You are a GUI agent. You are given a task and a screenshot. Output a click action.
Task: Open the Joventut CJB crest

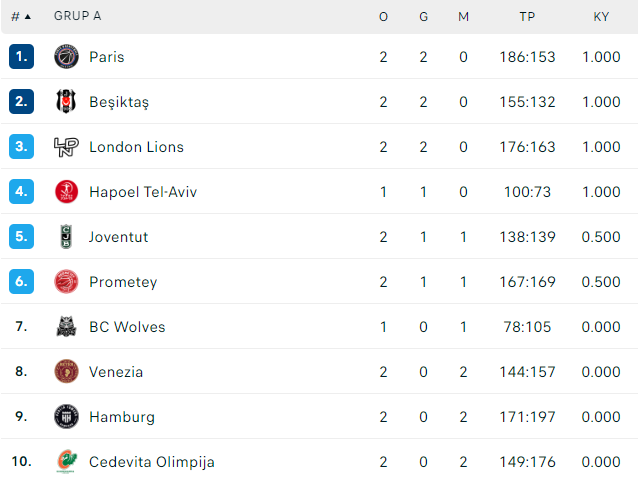pos(66,236)
